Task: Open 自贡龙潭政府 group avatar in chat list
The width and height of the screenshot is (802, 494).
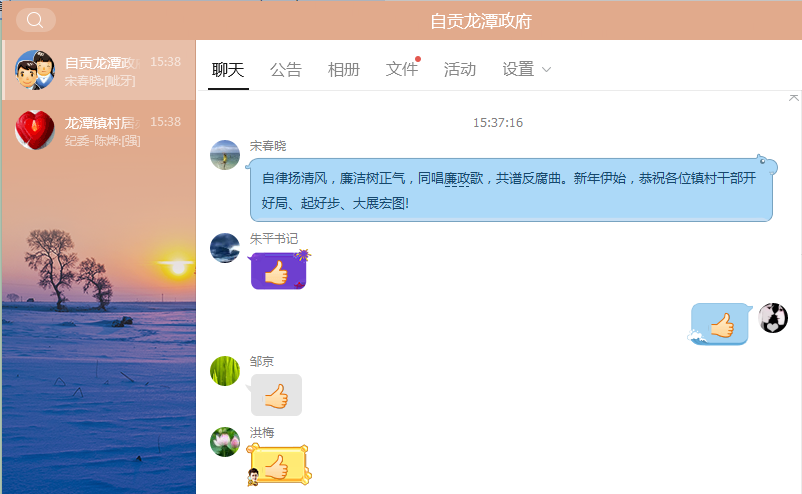Action: [35, 70]
